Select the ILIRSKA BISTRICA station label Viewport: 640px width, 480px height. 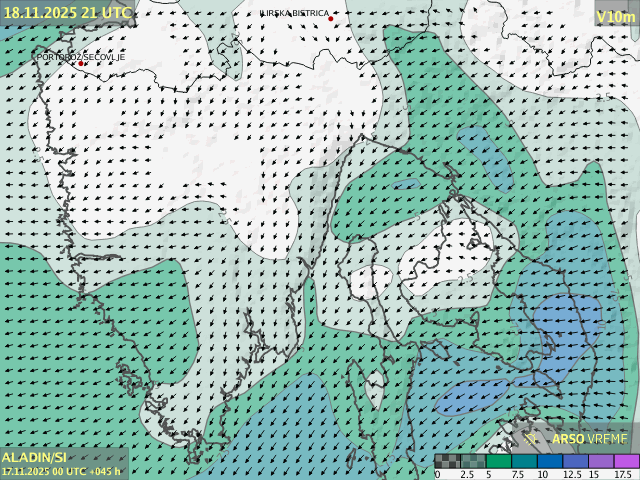(294, 13)
